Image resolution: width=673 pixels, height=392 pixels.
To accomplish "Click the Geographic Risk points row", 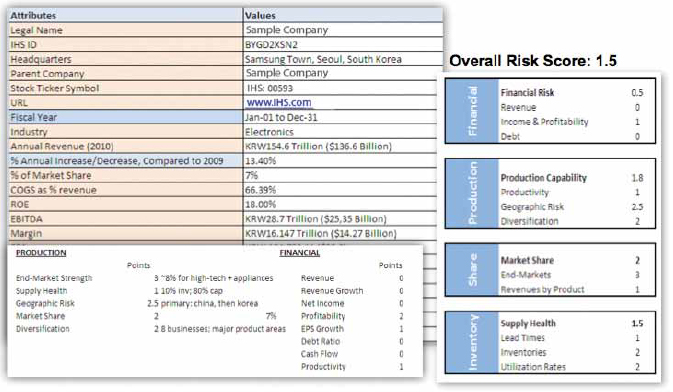I will 137,304.
